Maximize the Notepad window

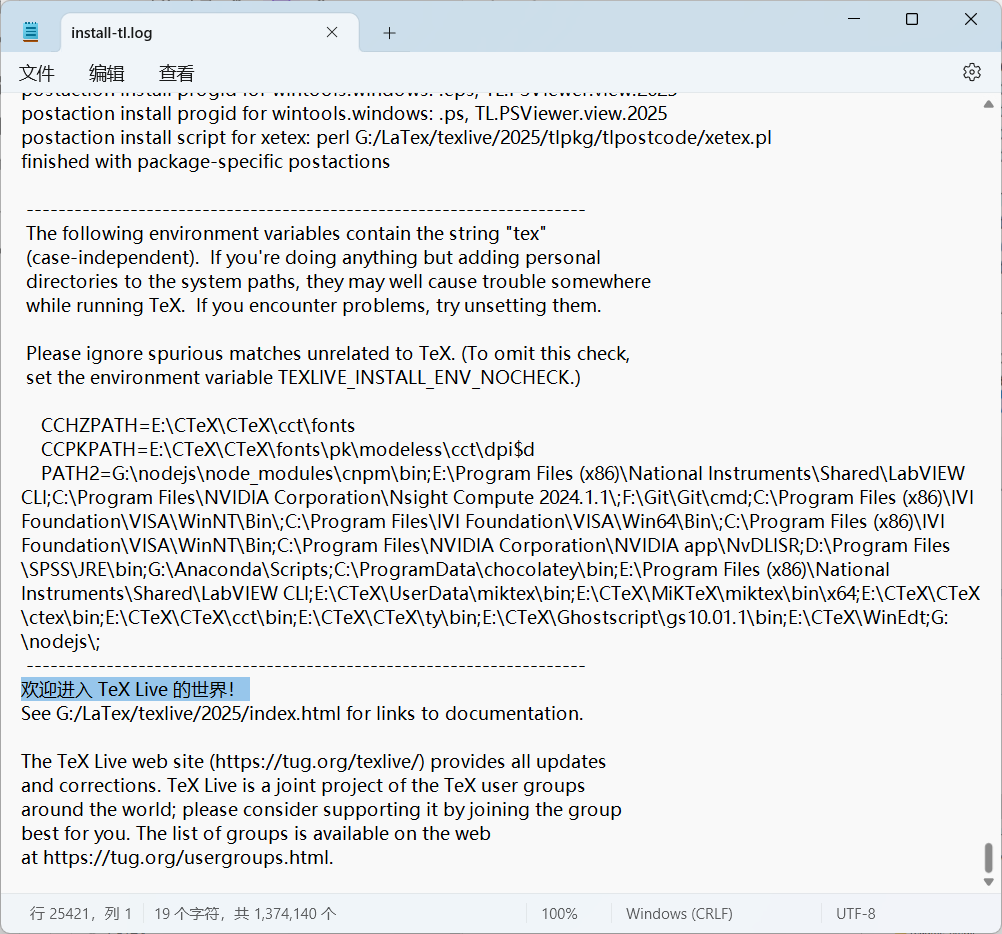tap(912, 19)
